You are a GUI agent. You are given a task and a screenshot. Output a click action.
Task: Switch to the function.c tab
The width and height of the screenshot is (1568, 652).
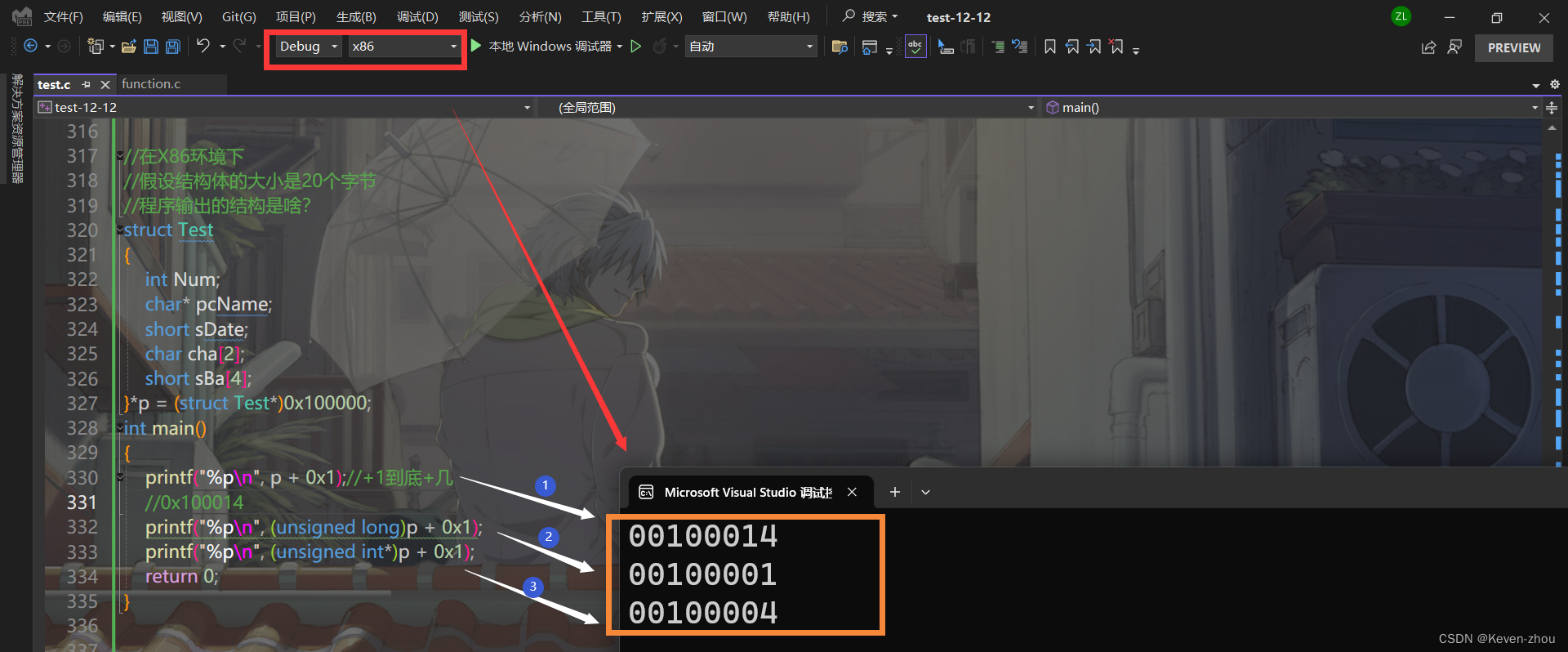point(151,84)
